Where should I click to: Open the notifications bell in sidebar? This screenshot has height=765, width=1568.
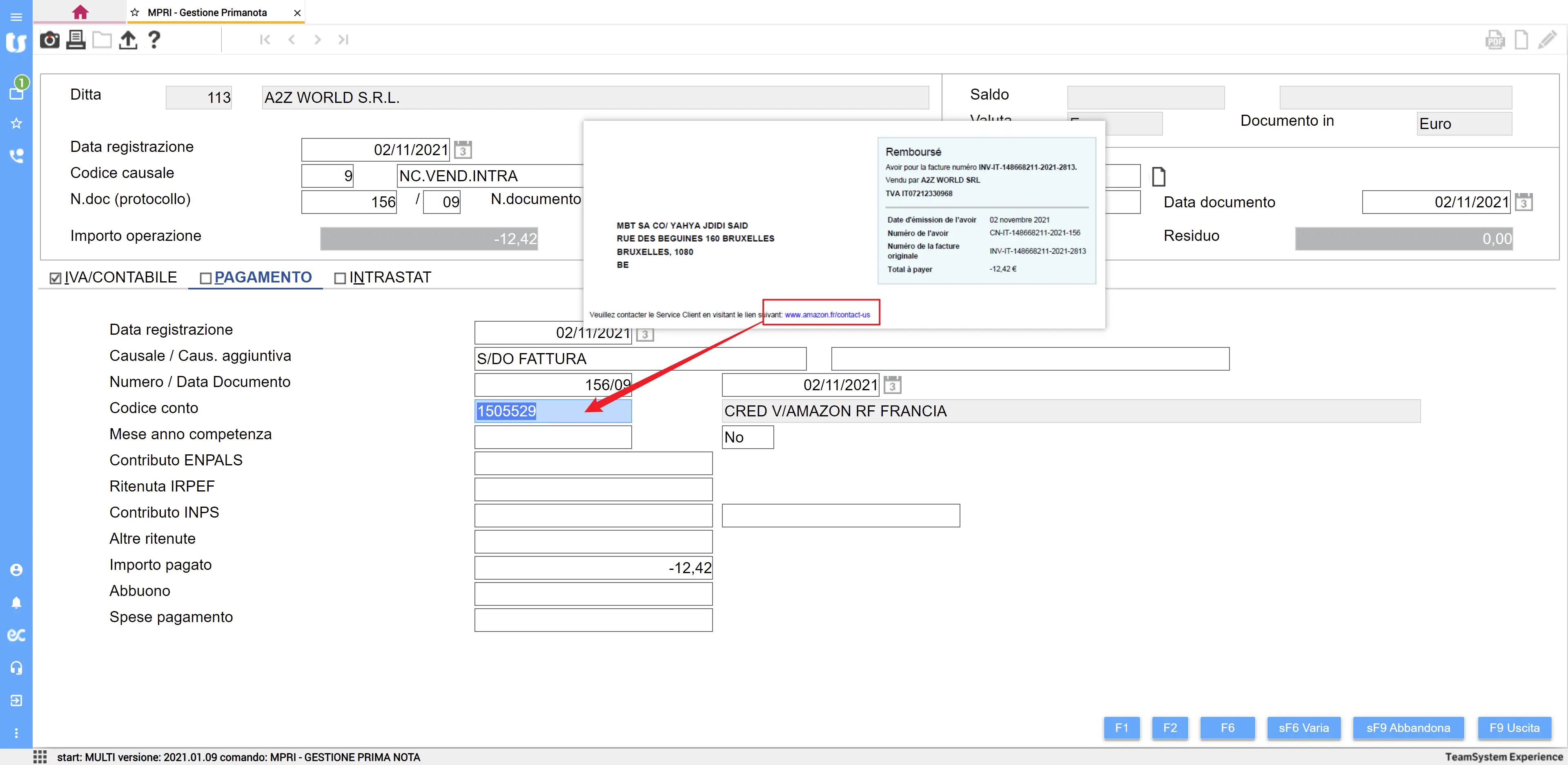[16, 603]
